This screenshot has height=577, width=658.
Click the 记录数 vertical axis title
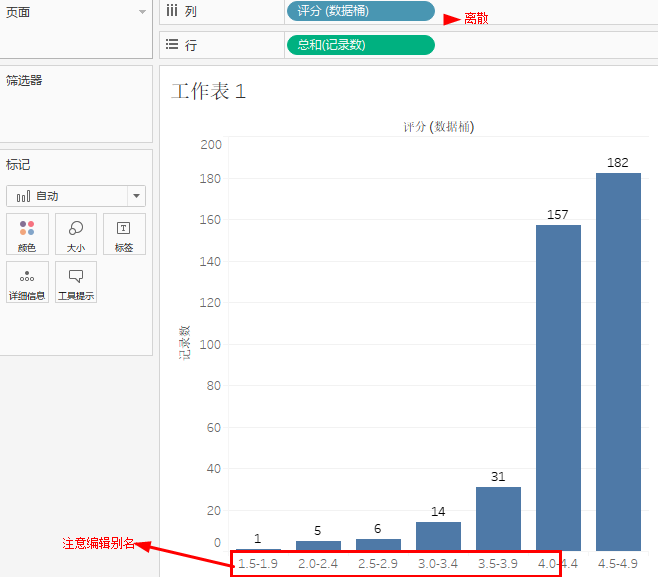185,343
